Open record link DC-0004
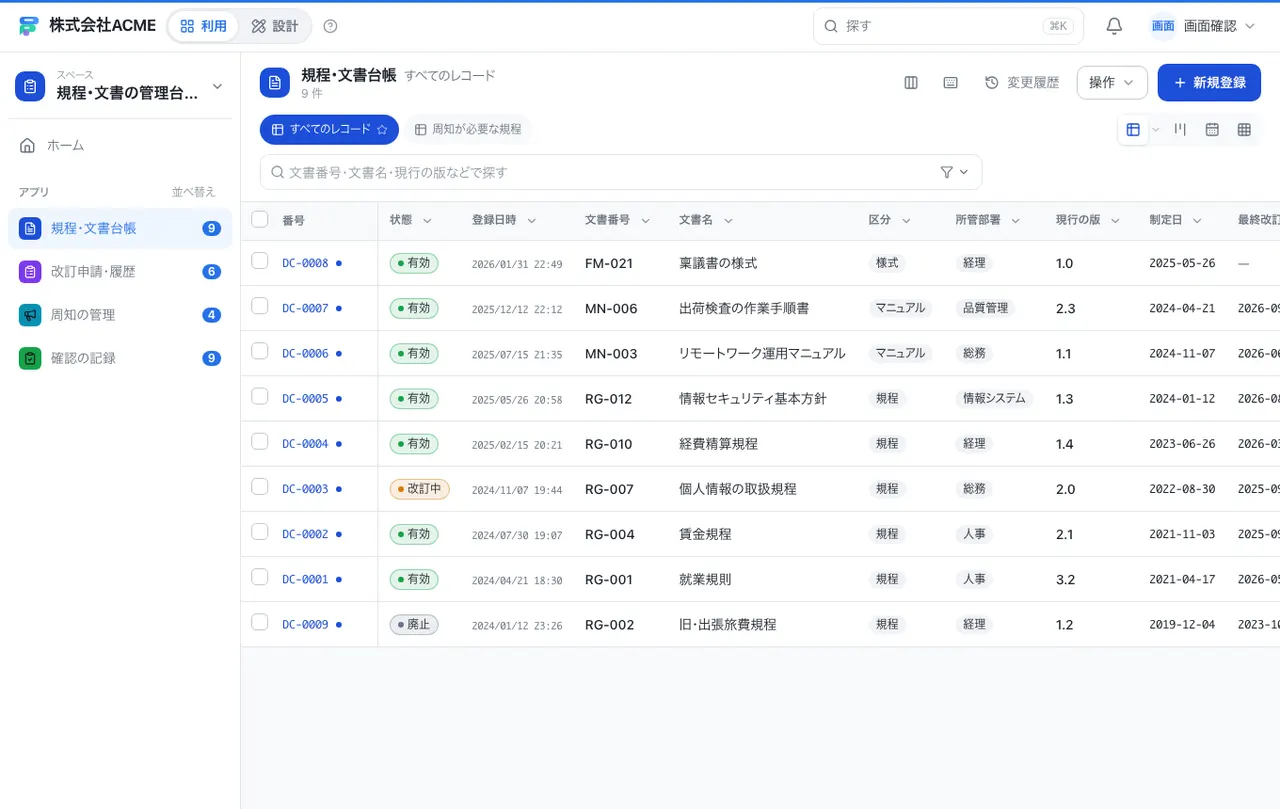 click(x=305, y=444)
